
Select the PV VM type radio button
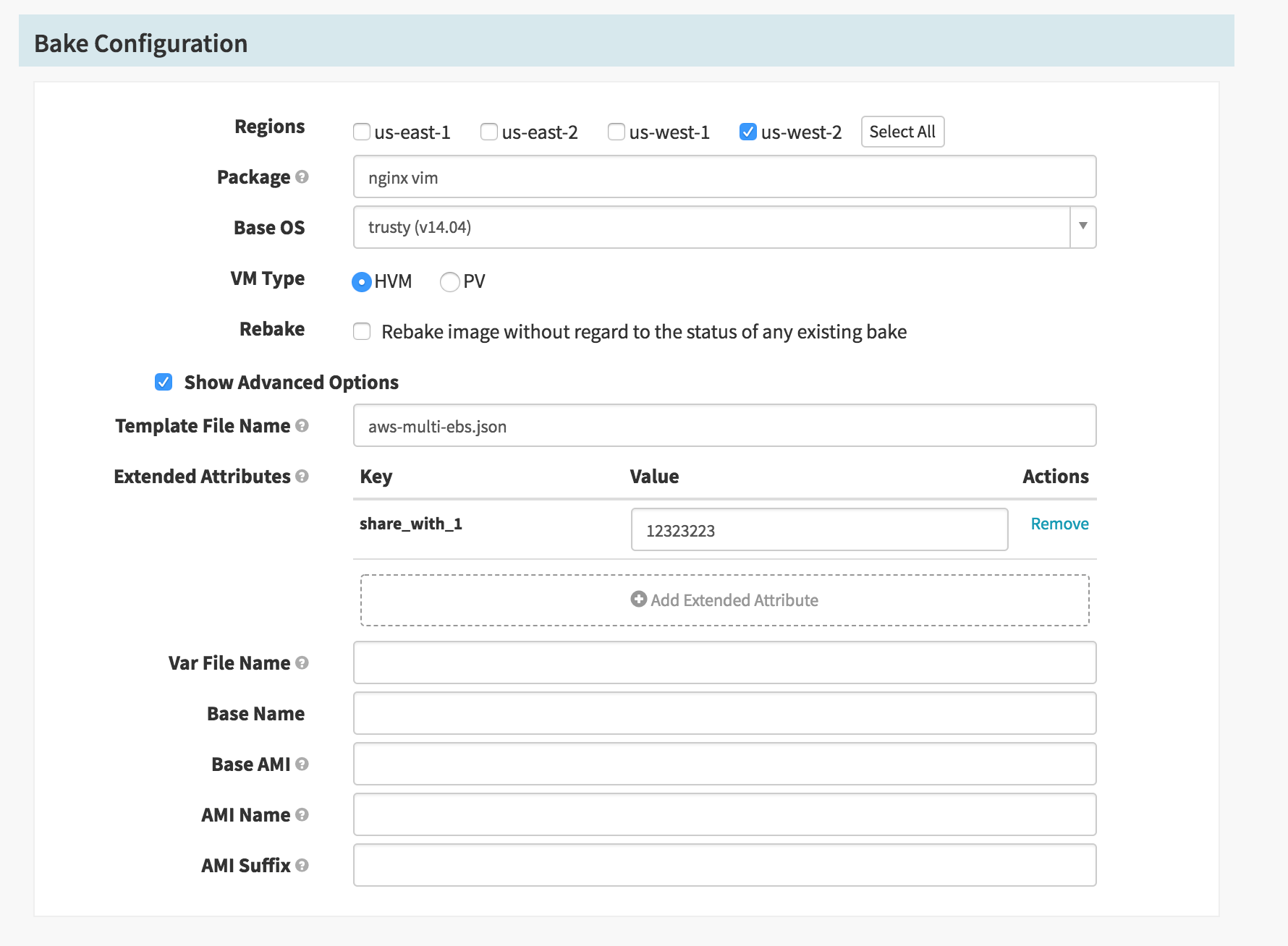450,282
